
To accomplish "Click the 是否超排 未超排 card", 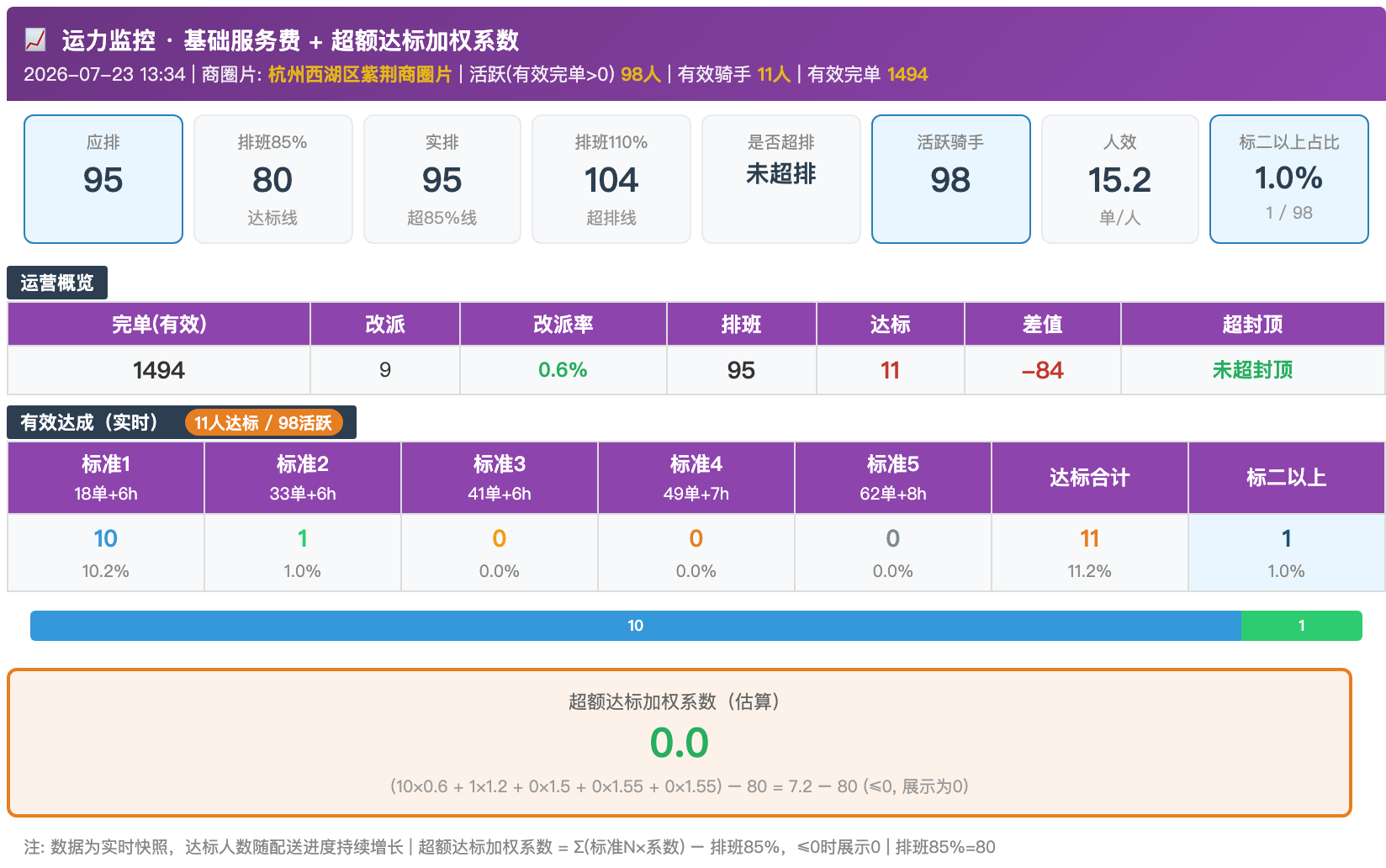I will coord(781,179).
